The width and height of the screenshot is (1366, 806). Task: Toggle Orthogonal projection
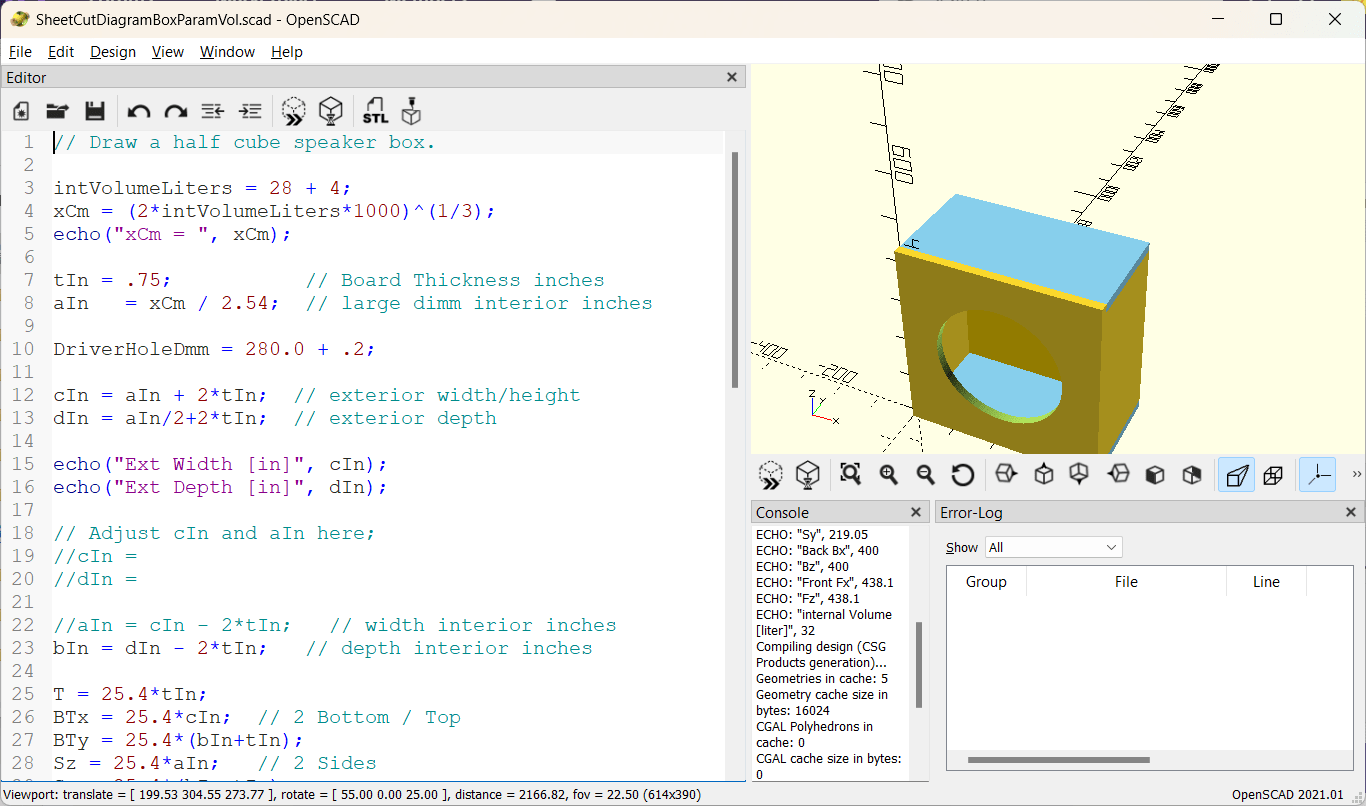point(1273,474)
